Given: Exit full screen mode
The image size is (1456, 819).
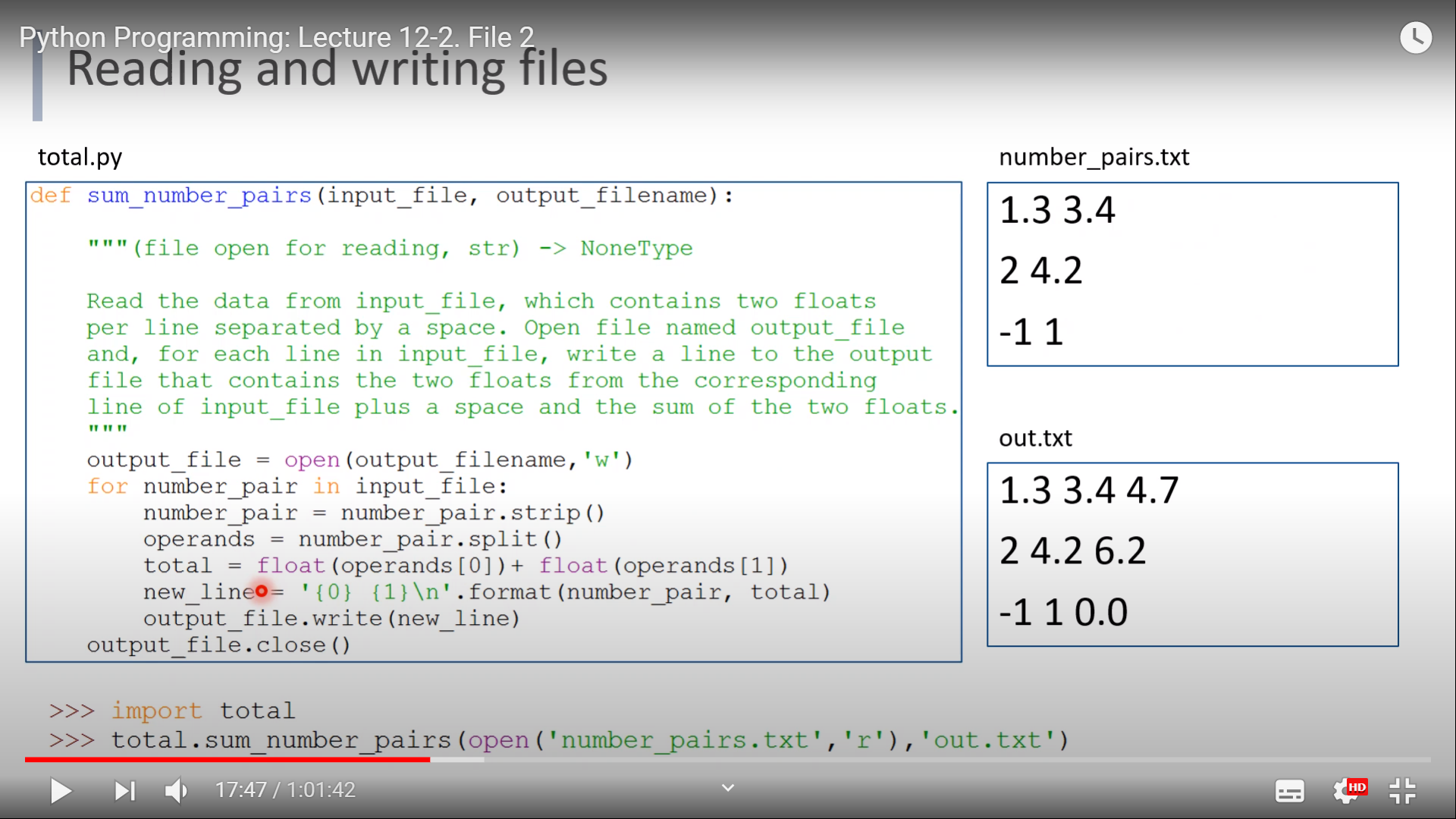Looking at the screenshot, I should tap(1402, 791).
